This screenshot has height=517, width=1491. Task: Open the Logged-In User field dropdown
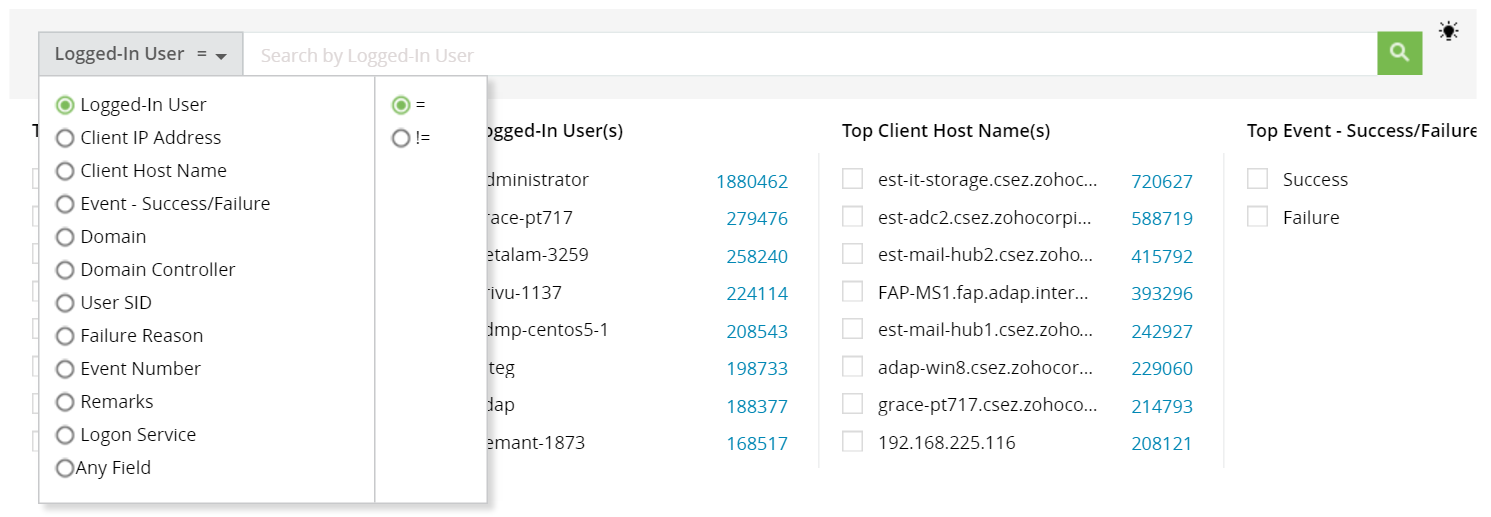pyautogui.click(x=141, y=54)
